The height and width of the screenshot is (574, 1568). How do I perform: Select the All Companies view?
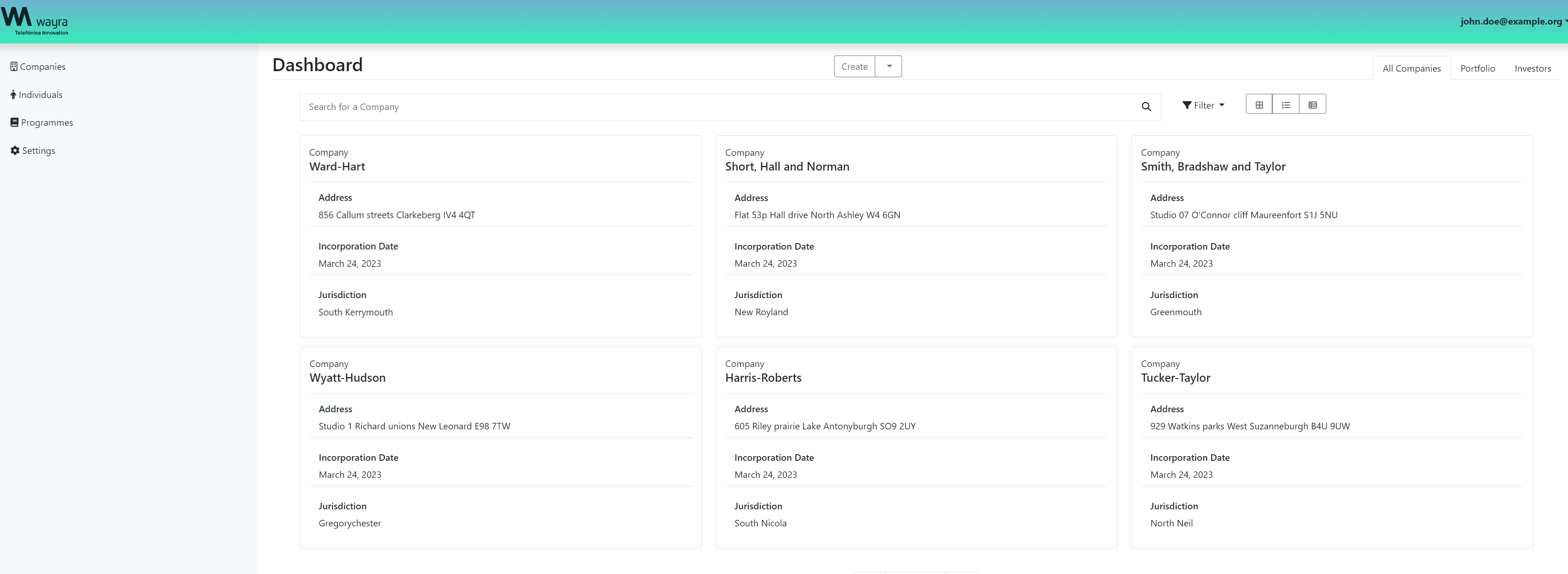click(1411, 68)
